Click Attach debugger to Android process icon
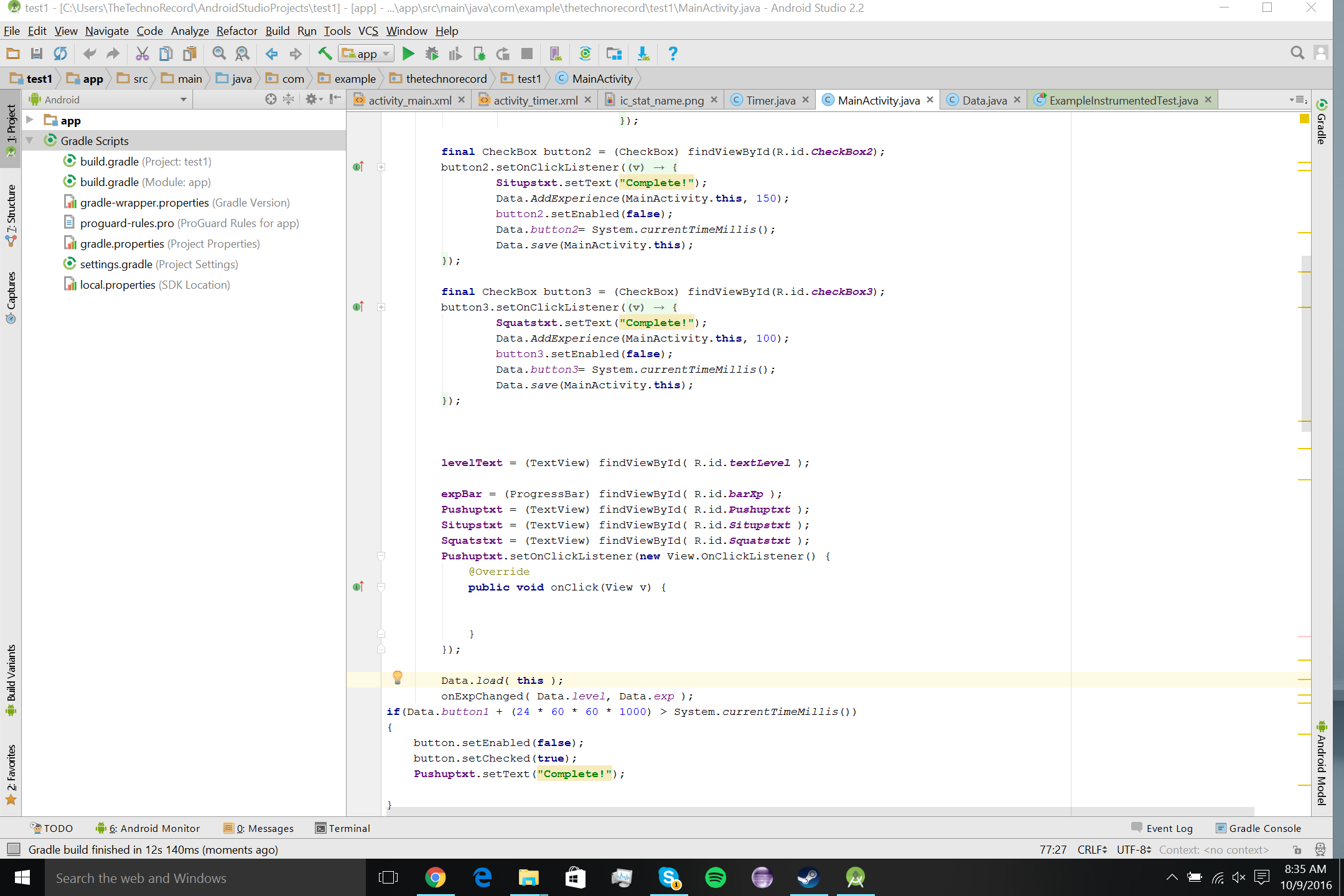This screenshot has height=896, width=1344. (x=479, y=54)
